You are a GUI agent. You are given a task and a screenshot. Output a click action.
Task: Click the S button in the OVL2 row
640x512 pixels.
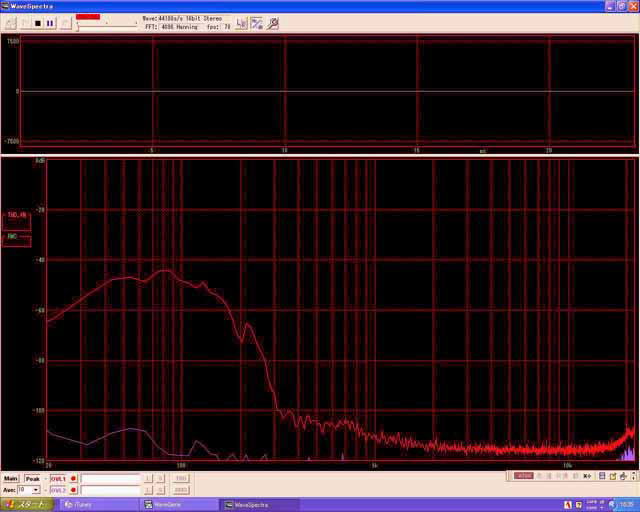coord(160,490)
